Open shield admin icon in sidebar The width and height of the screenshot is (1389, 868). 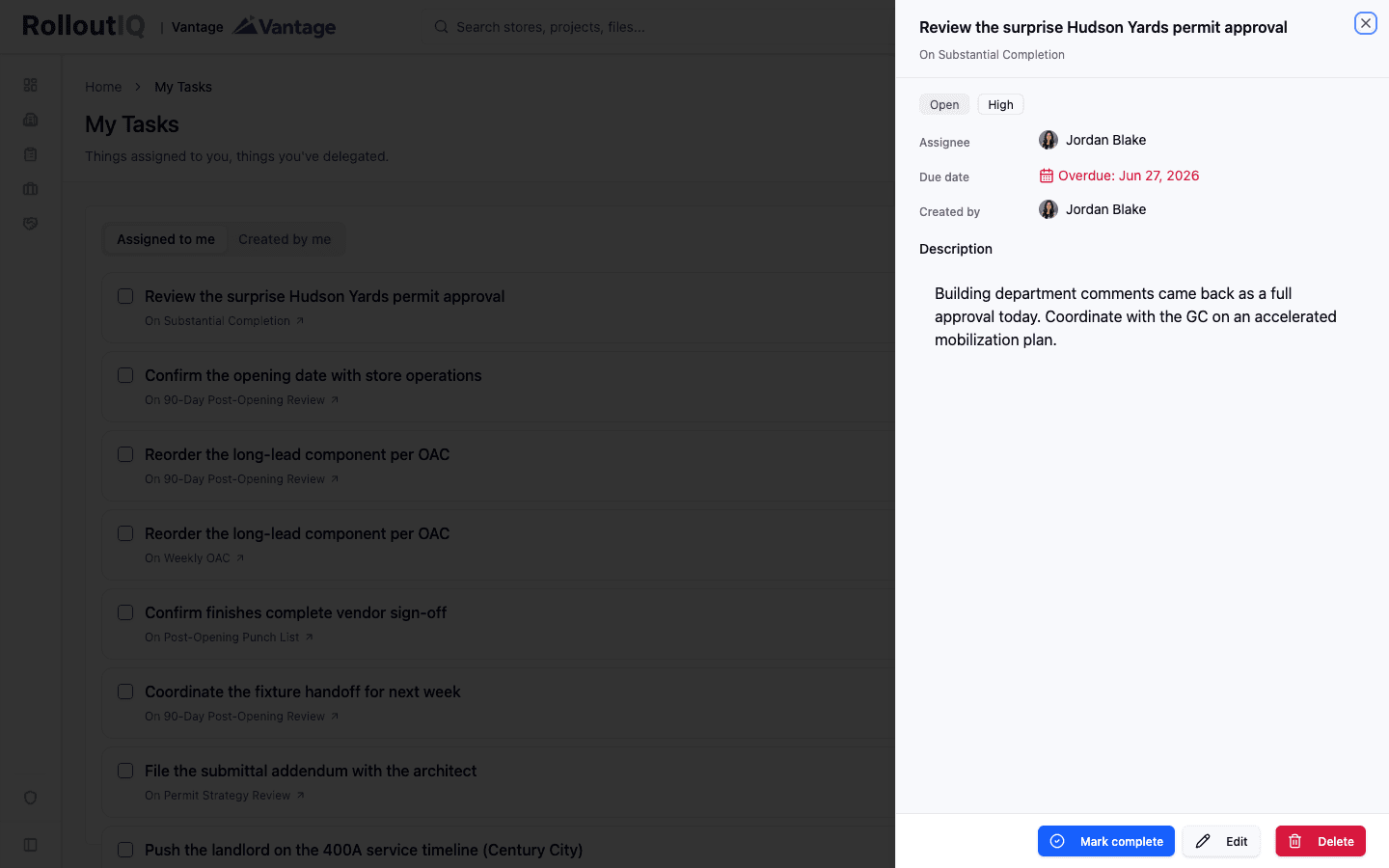tap(31, 798)
